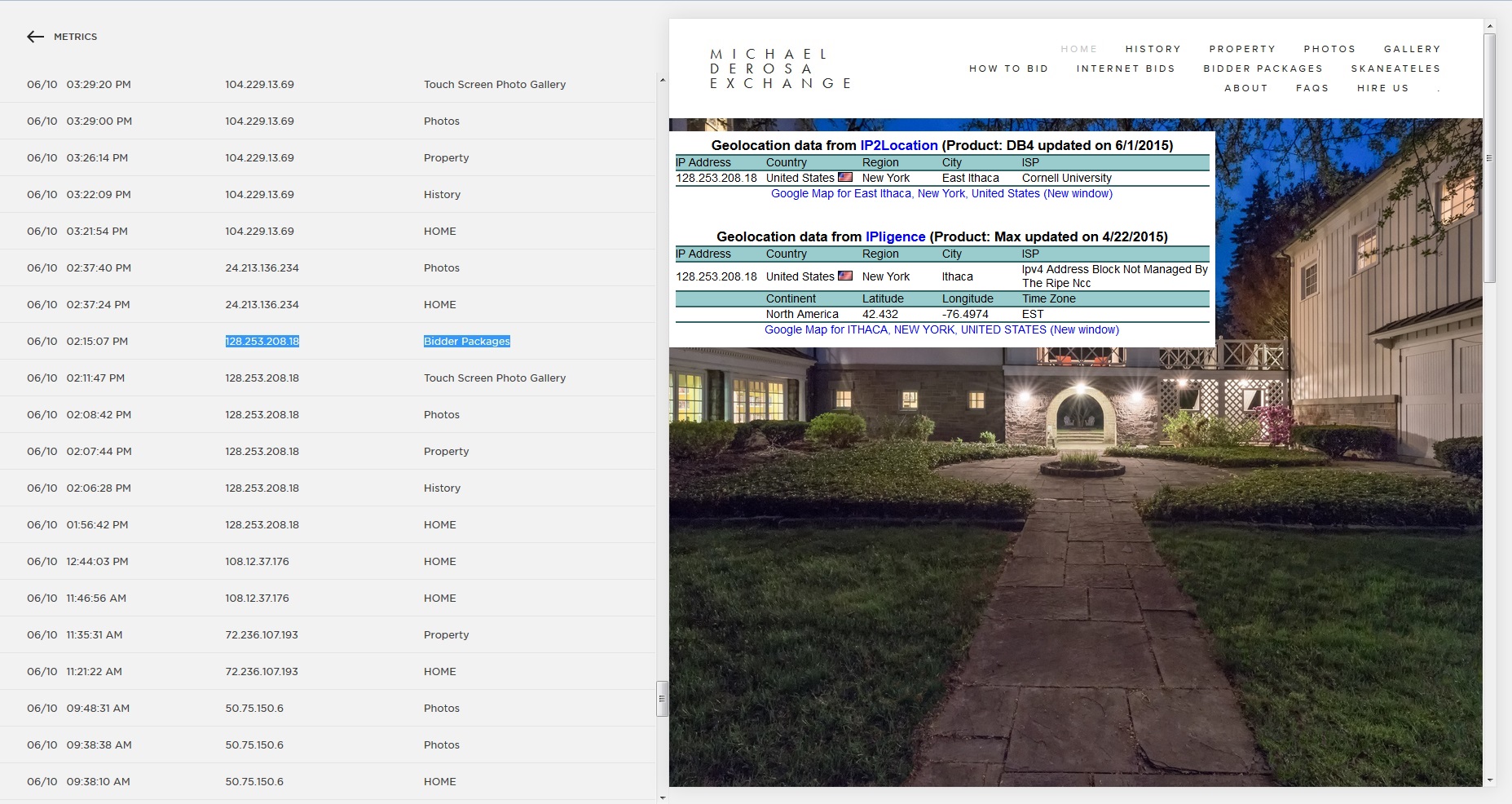Viewport: 1512px width, 804px height.
Task: Click US flag in IPligence row
Action: point(845,276)
